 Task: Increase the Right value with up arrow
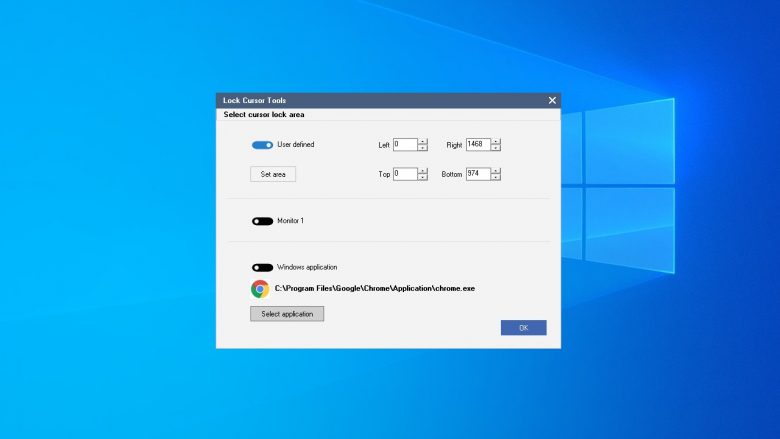pyautogui.click(x=496, y=142)
